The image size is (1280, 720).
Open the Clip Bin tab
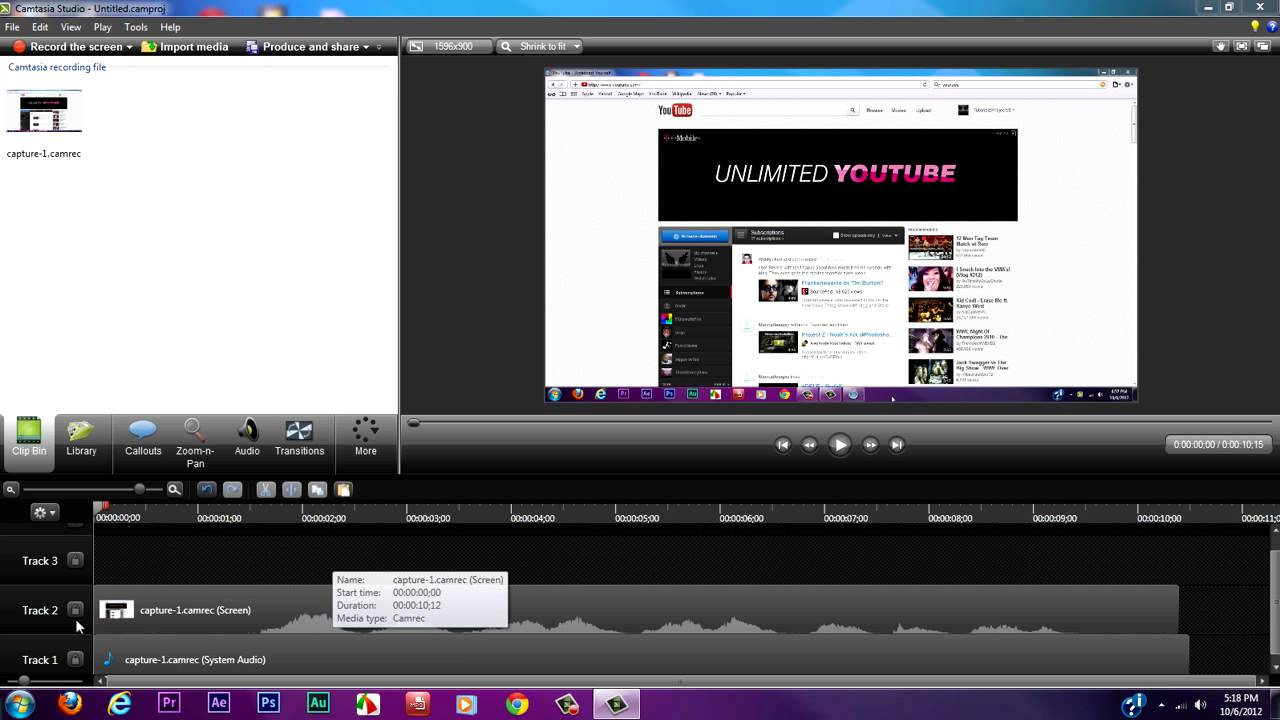tap(29, 438)
